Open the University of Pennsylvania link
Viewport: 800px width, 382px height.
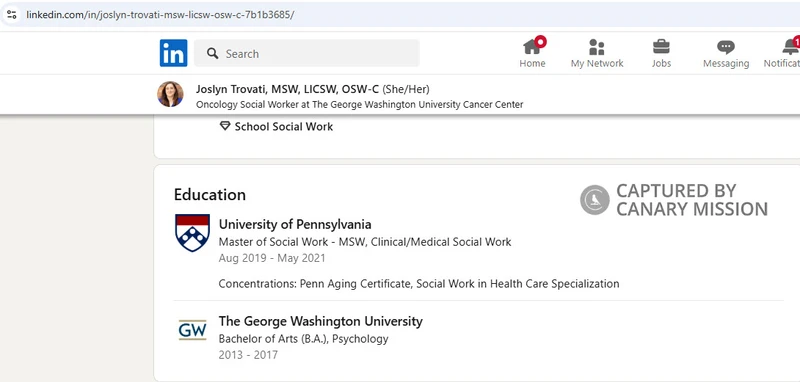coord(295,224)
